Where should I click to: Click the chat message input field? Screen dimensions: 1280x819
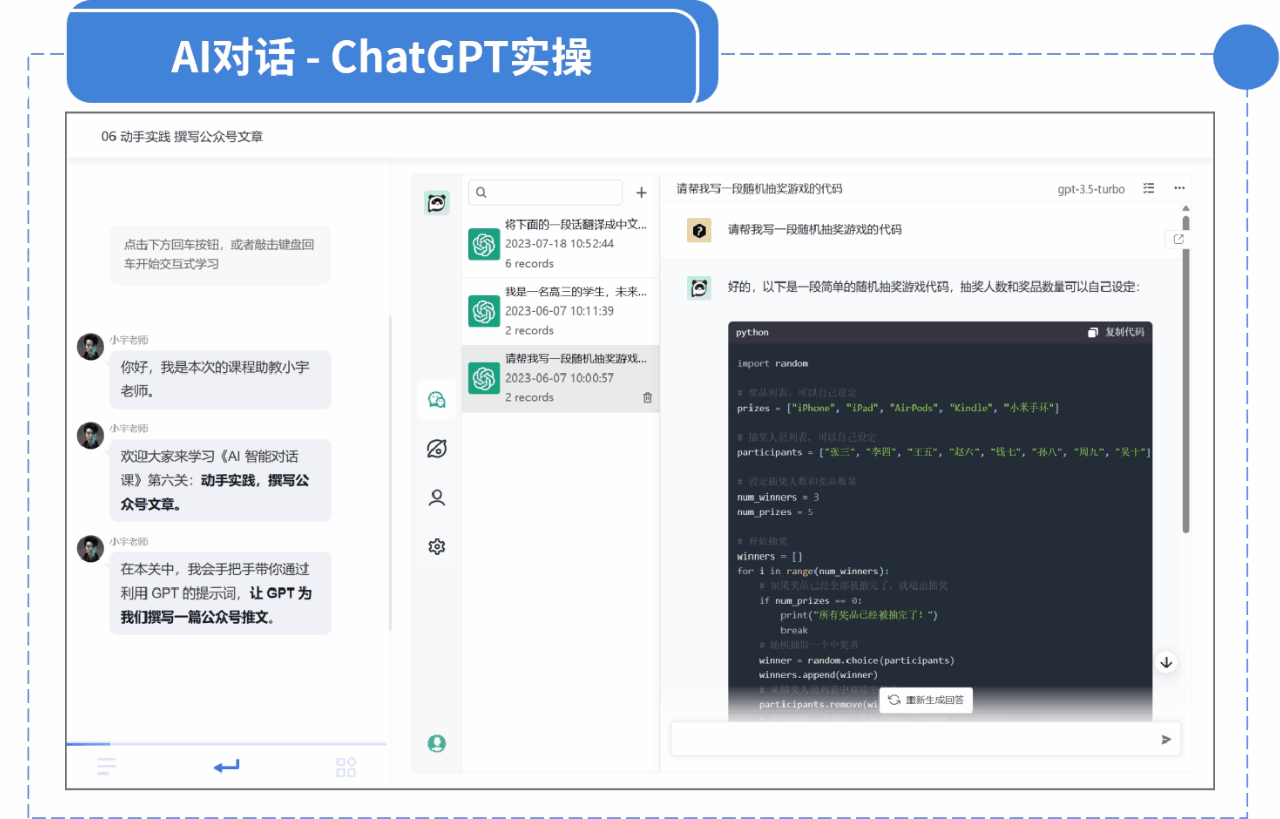(x=925, y=739)
